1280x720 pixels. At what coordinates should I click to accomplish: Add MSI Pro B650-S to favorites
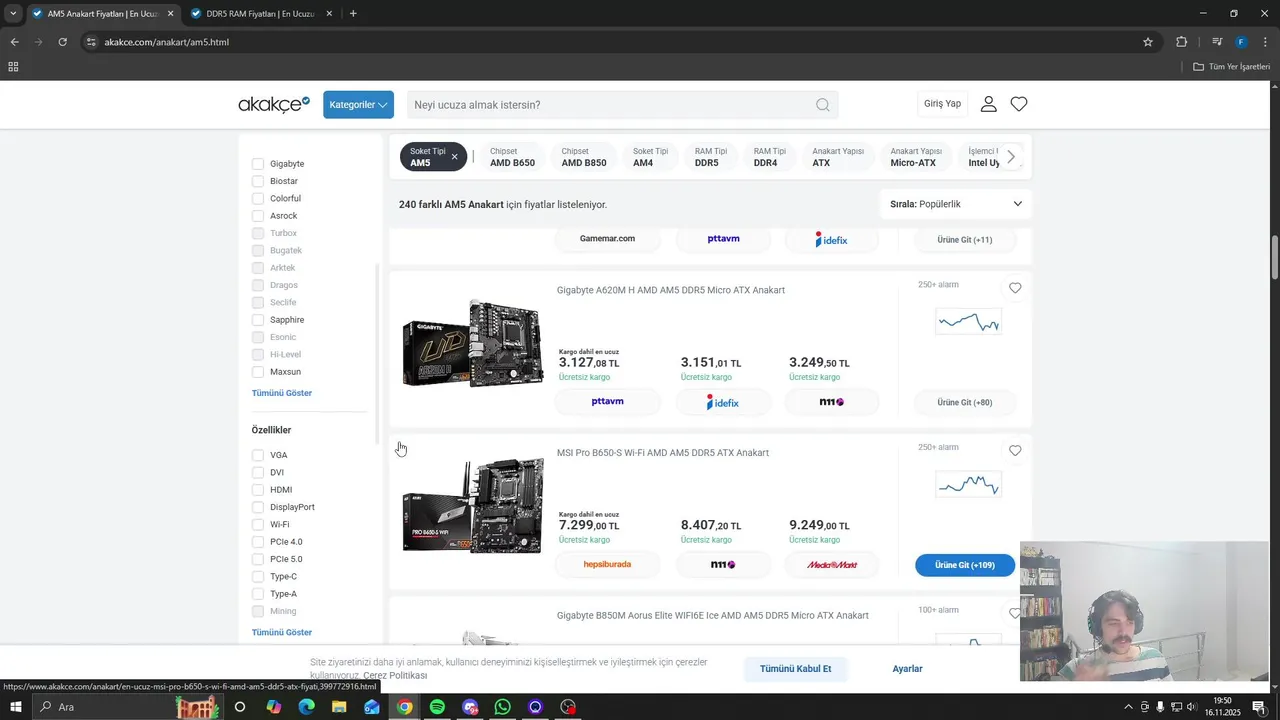click(1015, 451)
